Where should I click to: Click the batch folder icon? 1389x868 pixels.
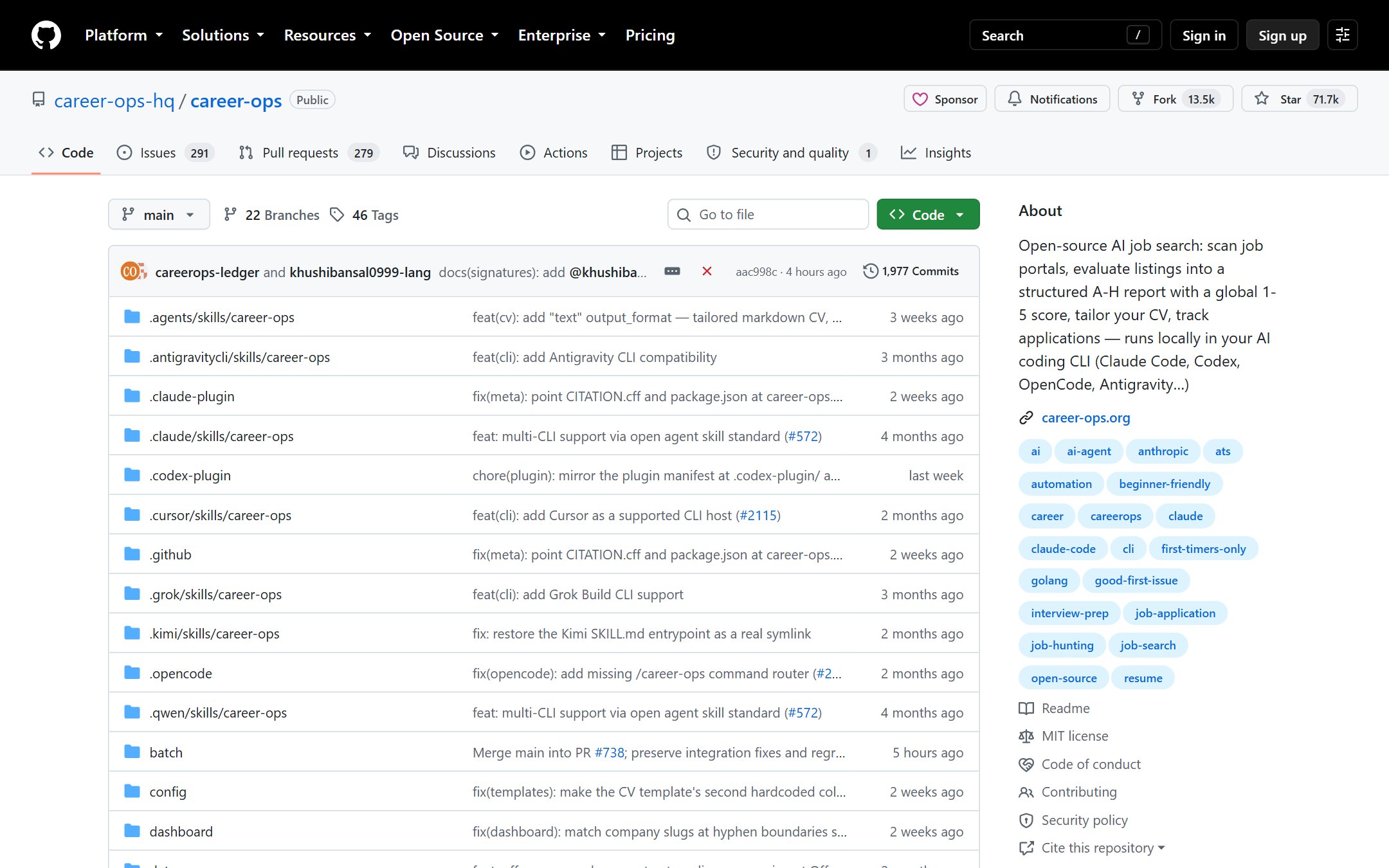132,752
